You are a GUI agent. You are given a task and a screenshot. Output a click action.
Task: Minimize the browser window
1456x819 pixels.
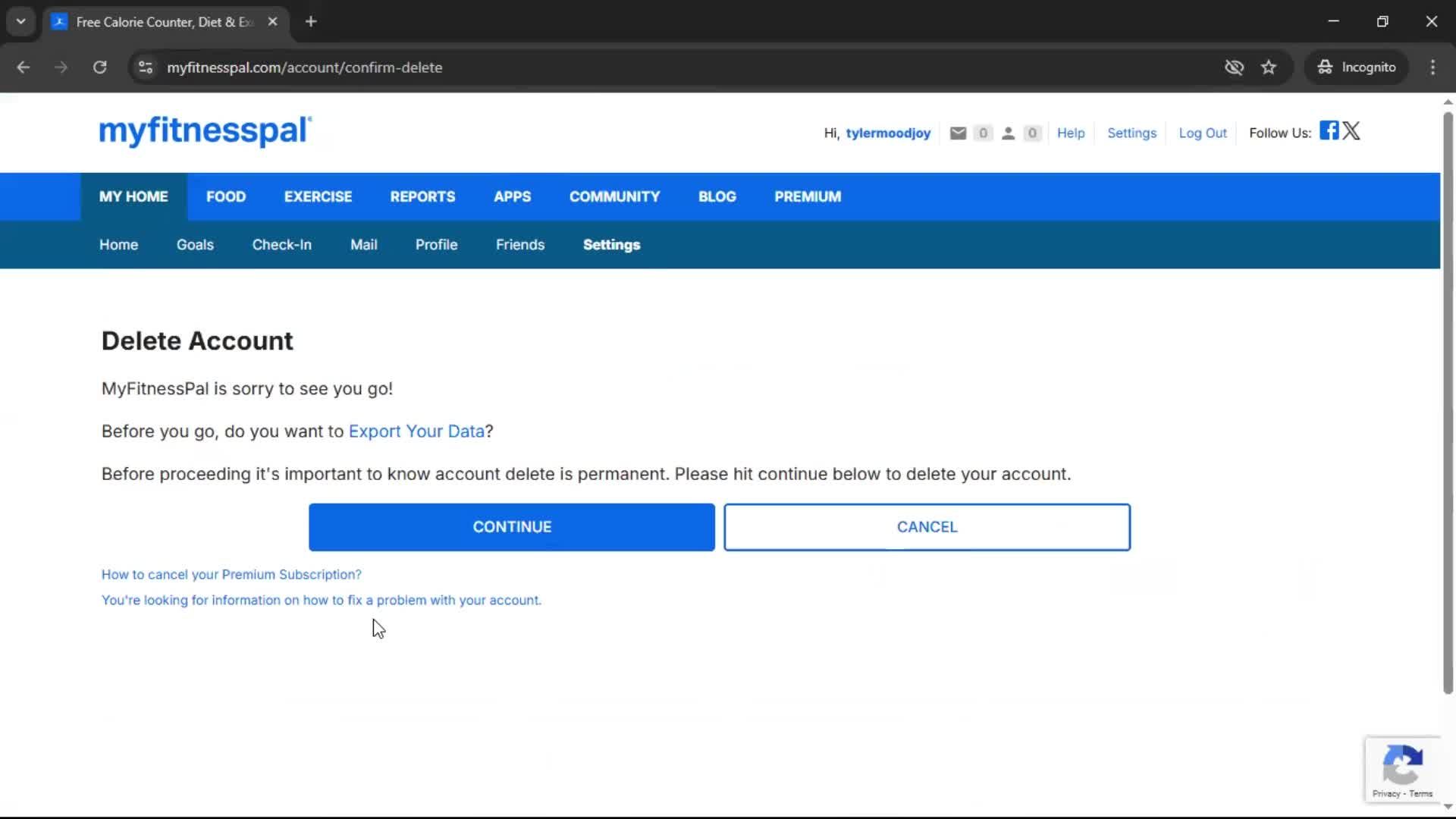[1333, 21]
